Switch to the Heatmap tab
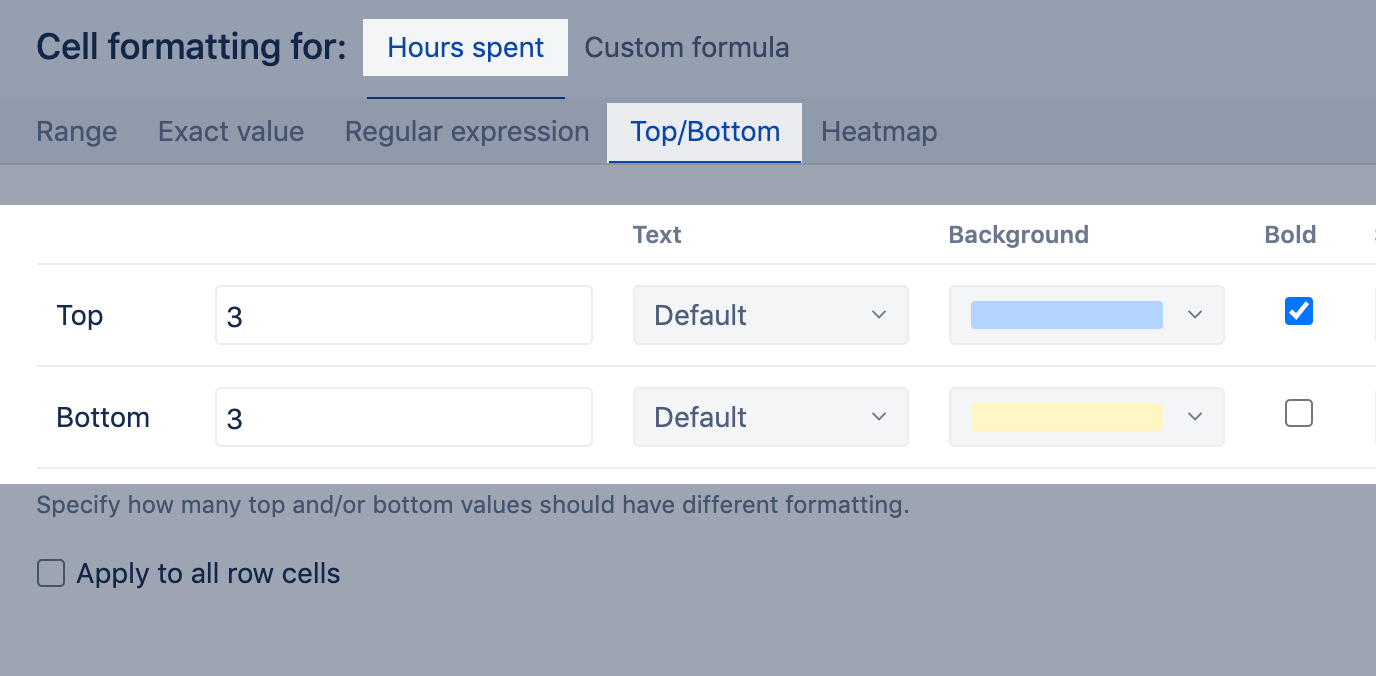The width and height of the screenshot is (1376, 676). pos(879,132)
